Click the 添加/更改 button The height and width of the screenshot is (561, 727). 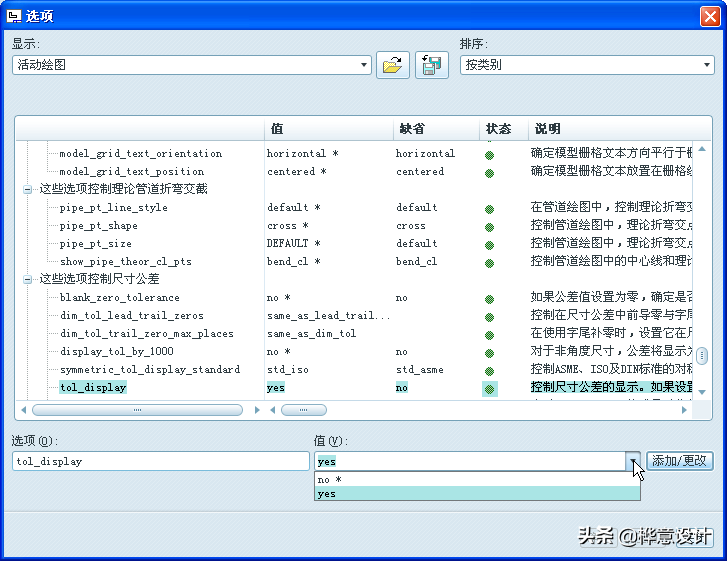pyautogui.click(x=679, y=461)
